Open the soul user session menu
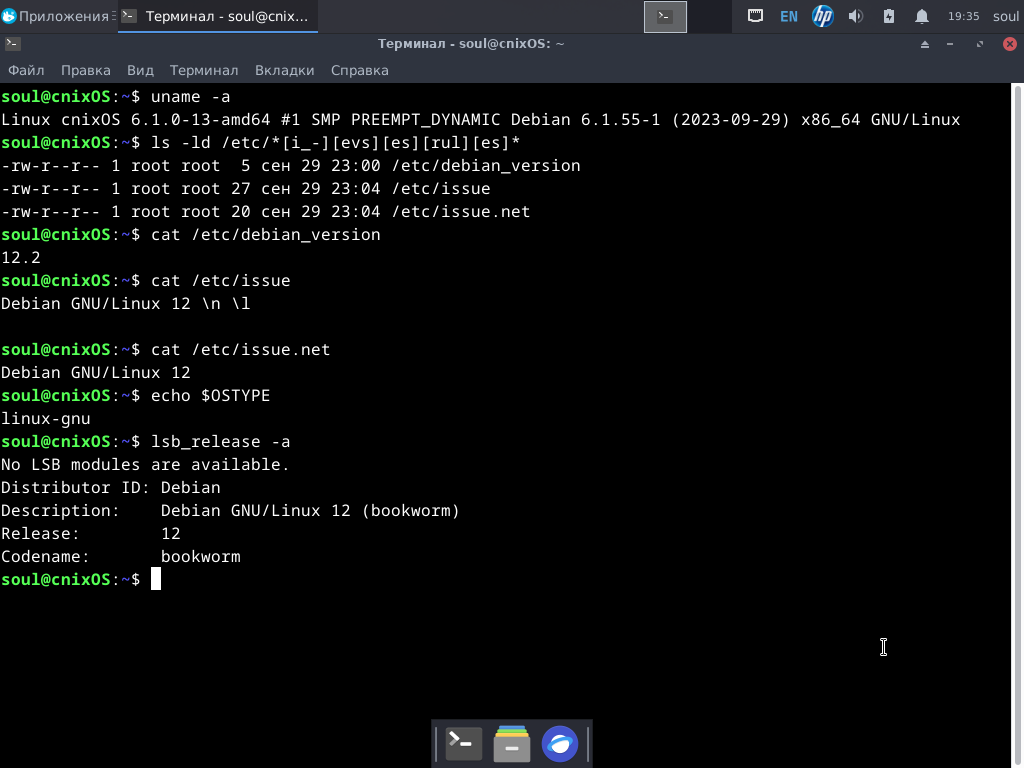The width and height of the screenshot is (1024, 768). (1006, 16)
